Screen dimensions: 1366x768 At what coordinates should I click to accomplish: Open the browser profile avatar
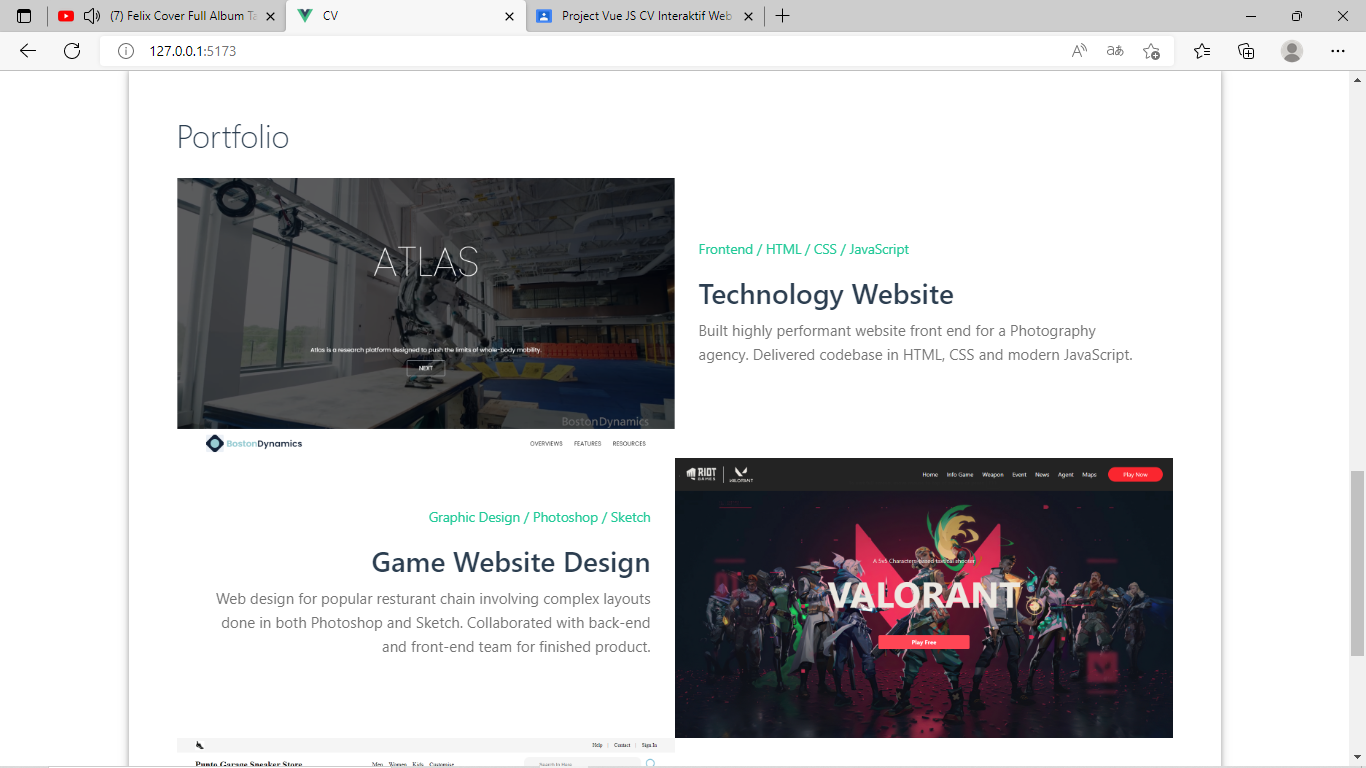1292,51
